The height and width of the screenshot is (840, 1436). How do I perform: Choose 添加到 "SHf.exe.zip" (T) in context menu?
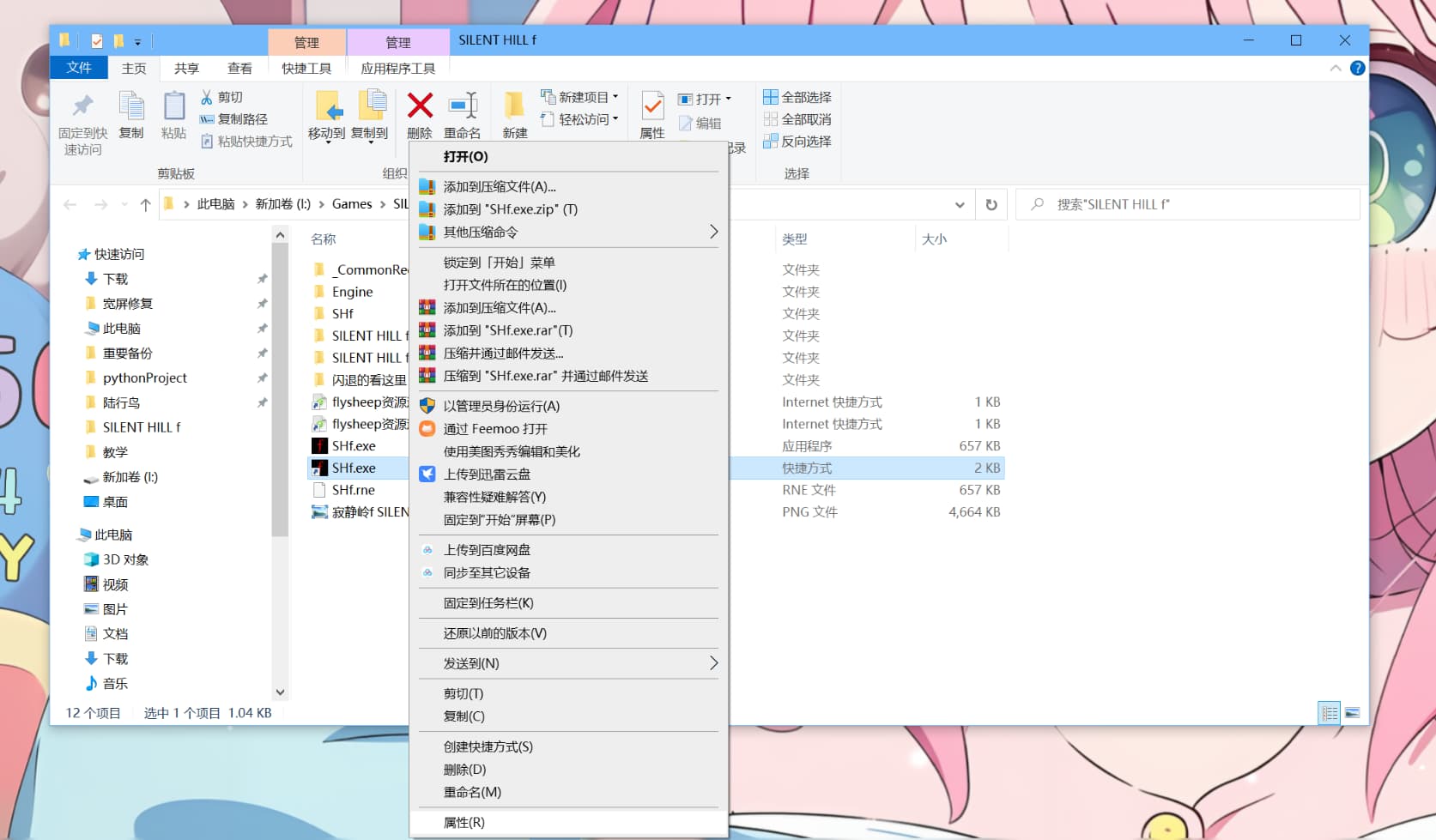pyautogui.click(x=568, y=209)
